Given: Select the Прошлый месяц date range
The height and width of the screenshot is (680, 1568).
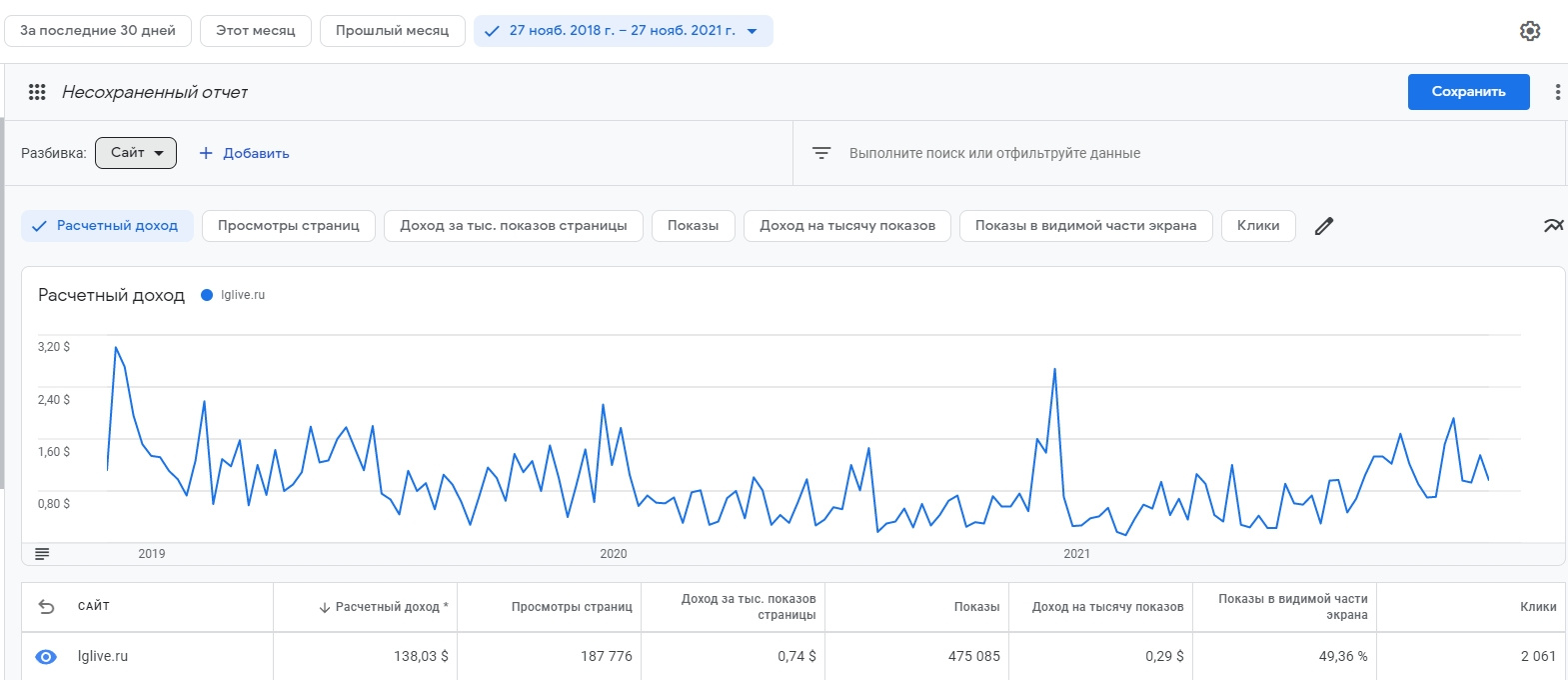Looking at the screenshot, I should click(392, 31).
